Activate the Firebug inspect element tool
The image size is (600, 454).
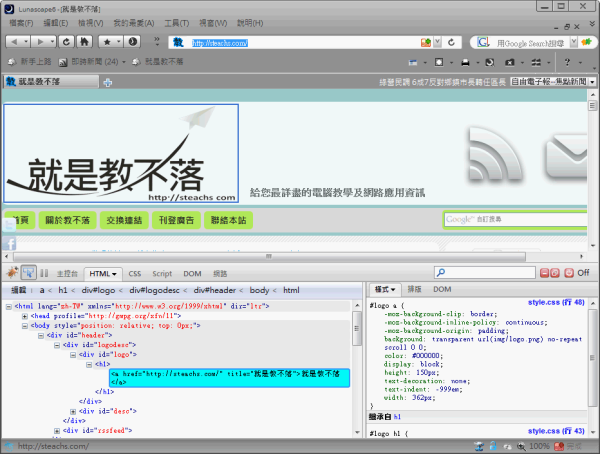[29, 273]
